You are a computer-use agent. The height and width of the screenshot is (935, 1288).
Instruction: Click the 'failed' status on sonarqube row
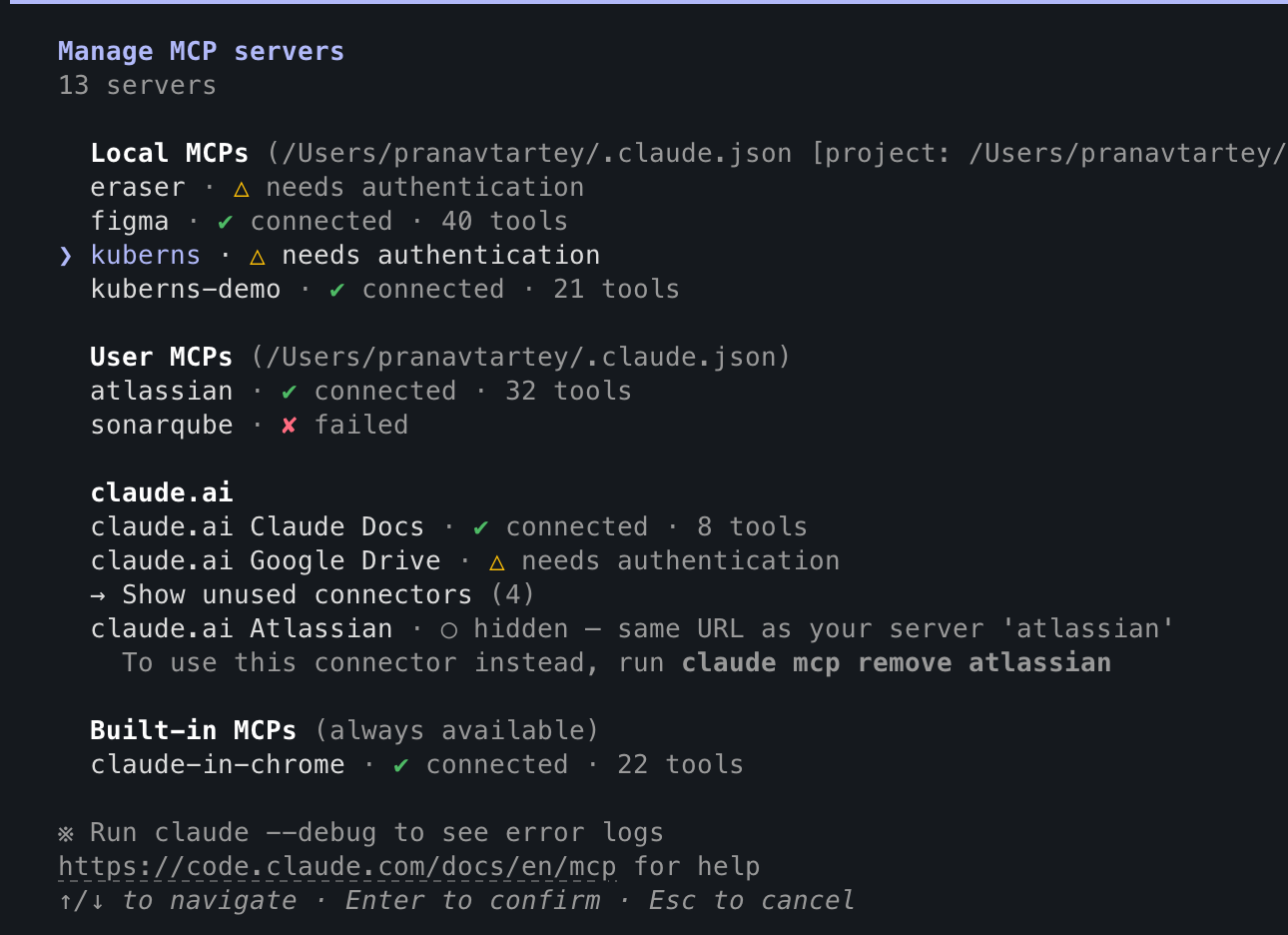tap(361, 426)
